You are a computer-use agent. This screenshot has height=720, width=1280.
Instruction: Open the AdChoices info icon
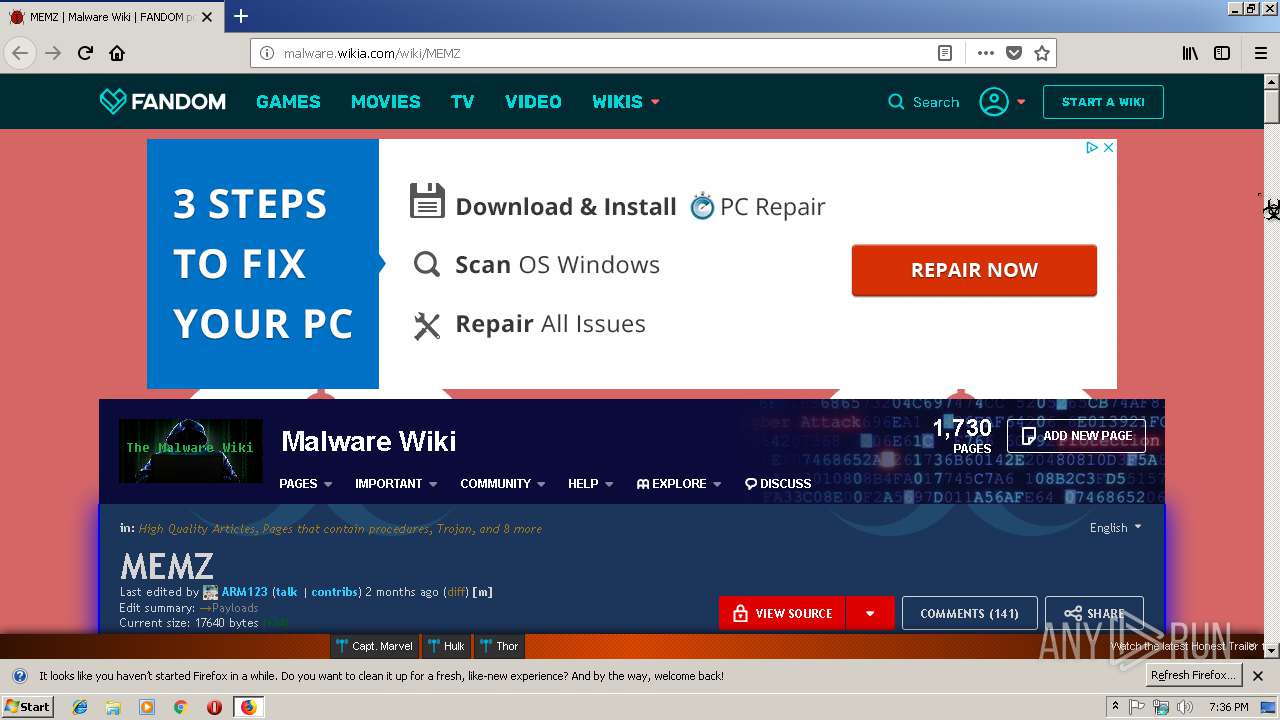pos(1093,147)
